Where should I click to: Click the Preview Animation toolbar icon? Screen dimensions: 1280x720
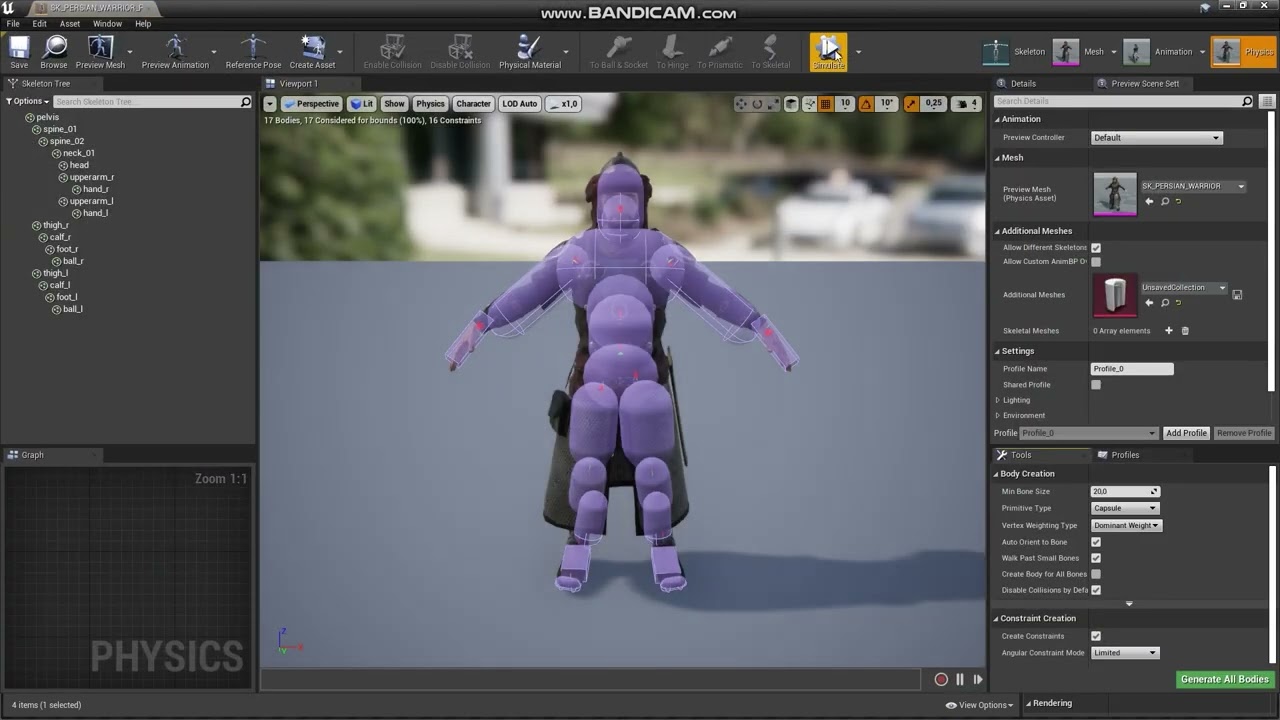click(x=175, y=52)
